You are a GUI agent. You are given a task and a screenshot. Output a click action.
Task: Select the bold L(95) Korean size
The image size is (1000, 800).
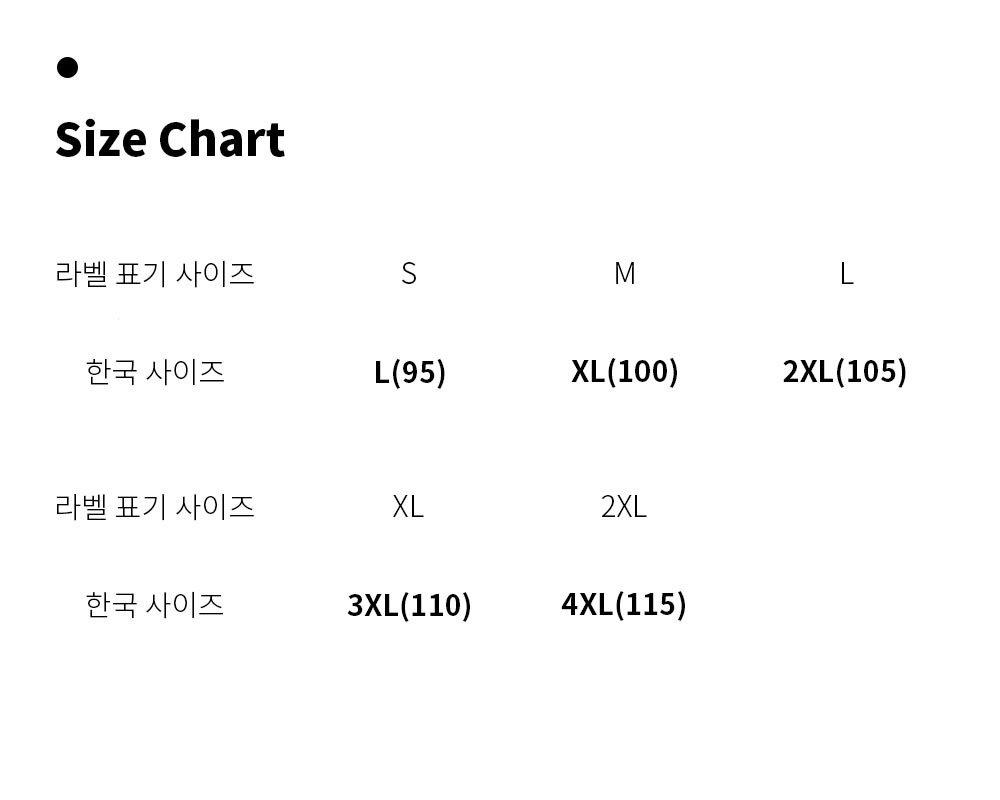[410, 372]
